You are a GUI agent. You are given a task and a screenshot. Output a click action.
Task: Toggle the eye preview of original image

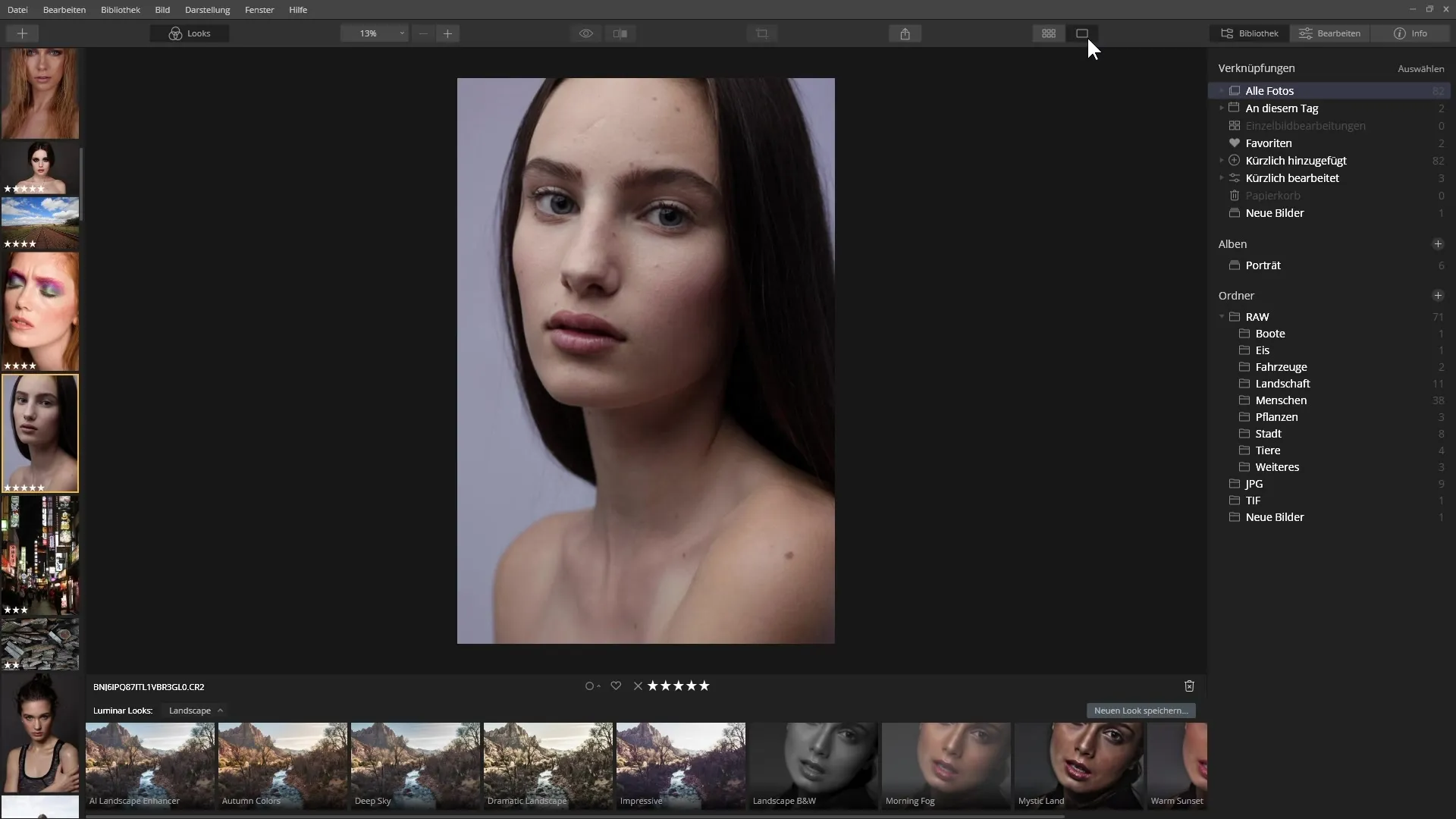click(586, 33)
